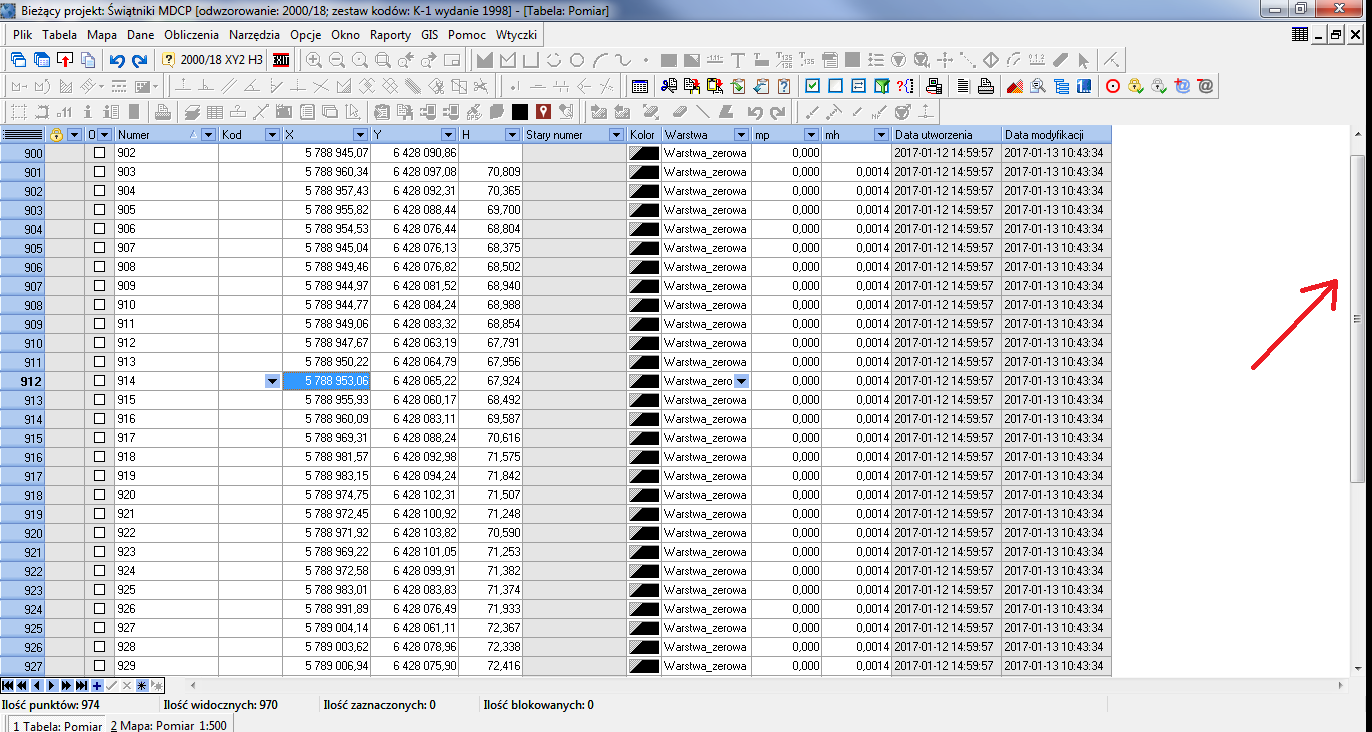The image size is (1372, 732).
Task: Open the Numer column filter dropdown
Action: pyautogui.click(x=208, y=134)
